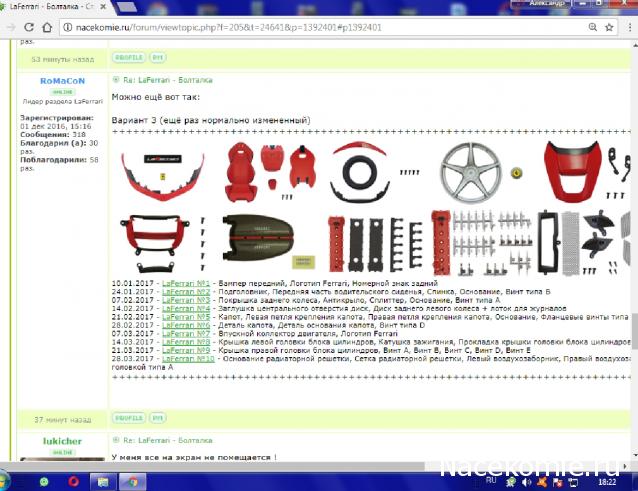Open the Opera icon in the taskbar
The image size is (638, 491).
tap(73, 480)
